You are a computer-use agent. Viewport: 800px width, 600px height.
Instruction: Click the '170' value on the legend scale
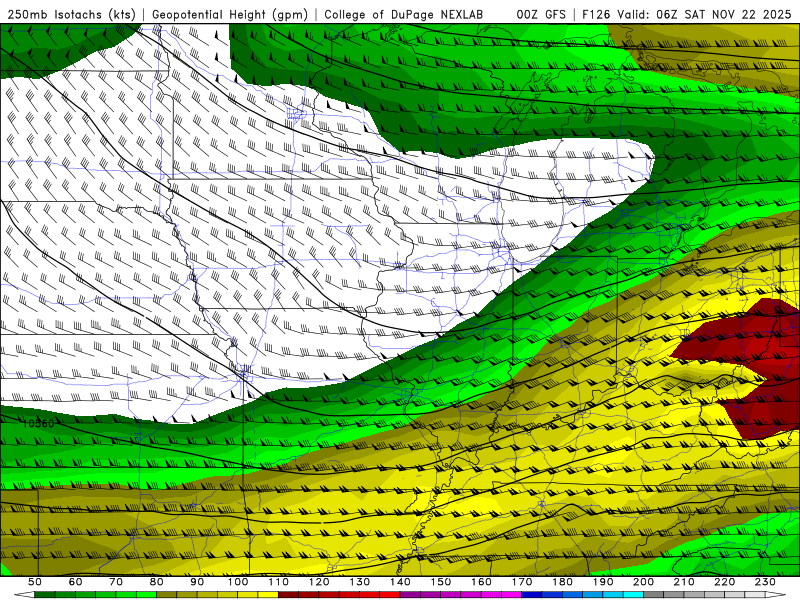(522, 582)
